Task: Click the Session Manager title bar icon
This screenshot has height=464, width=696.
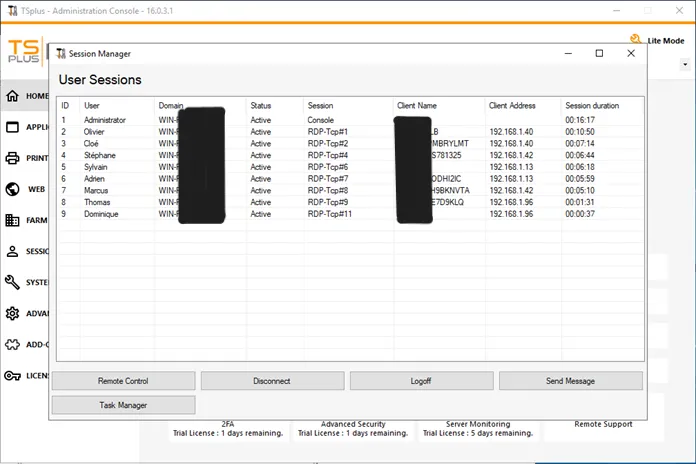Action: [x=61, y=54]
